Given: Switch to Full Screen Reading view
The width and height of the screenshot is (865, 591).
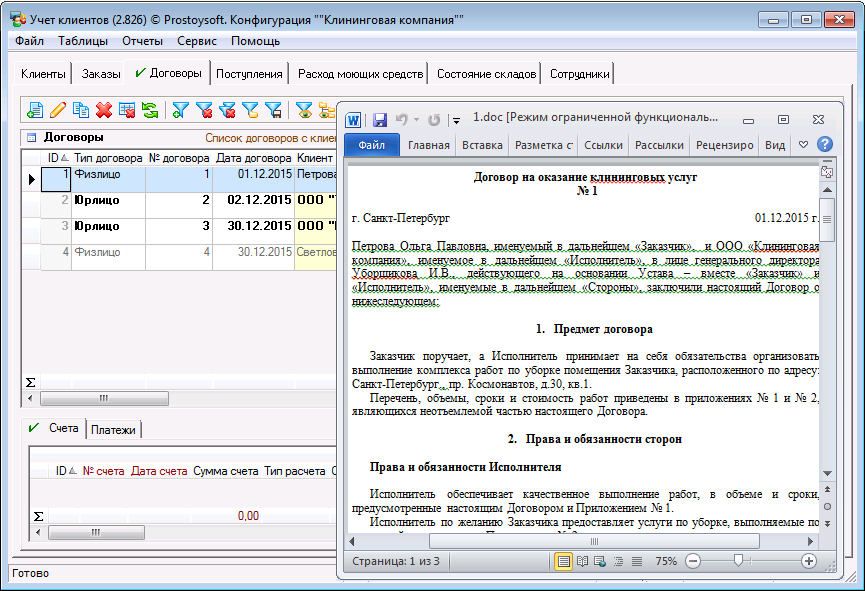Looking at the screenshot, I should click(x=582, y=561).
